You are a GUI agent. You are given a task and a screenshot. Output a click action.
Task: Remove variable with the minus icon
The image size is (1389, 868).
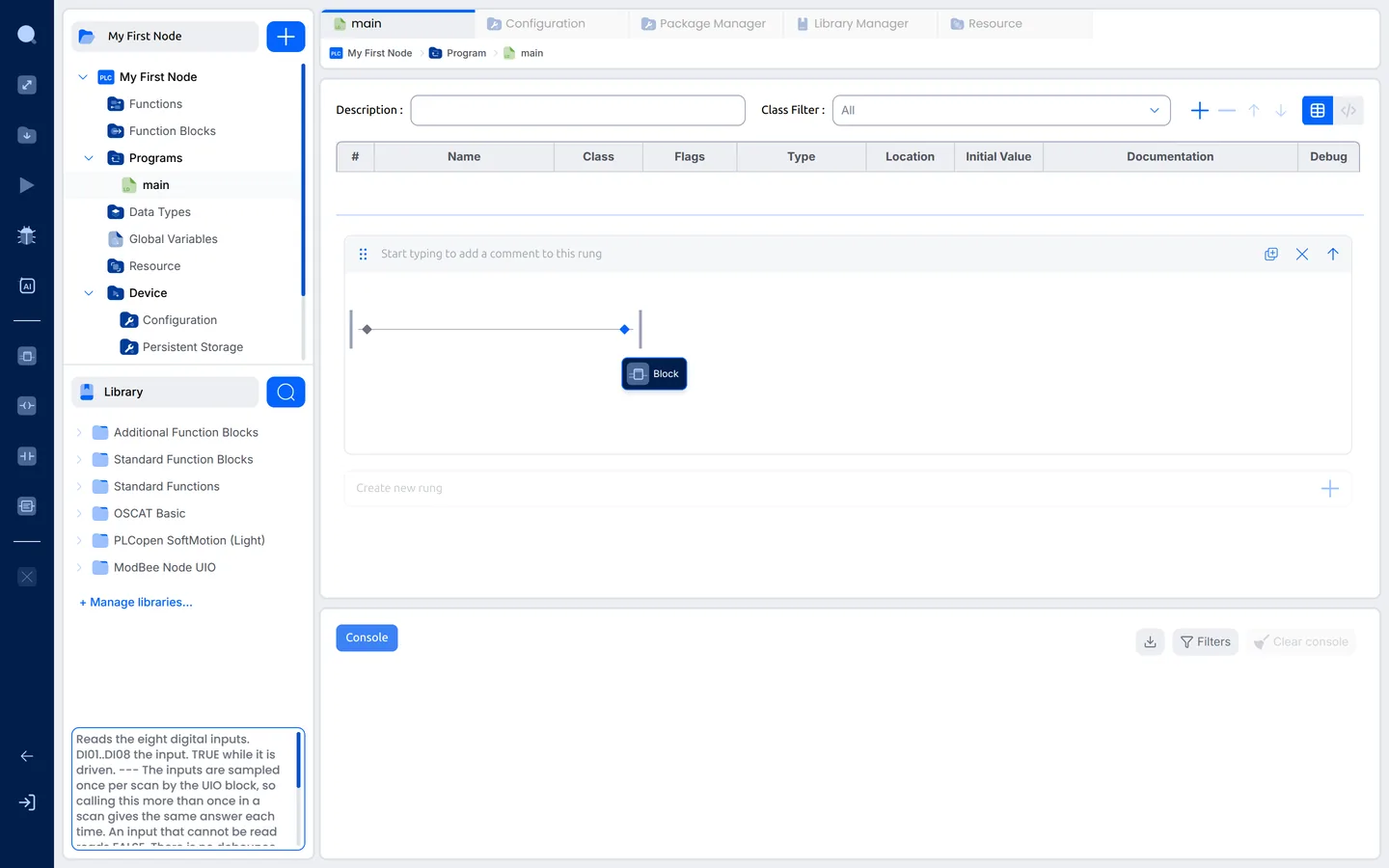[1227, 111]
